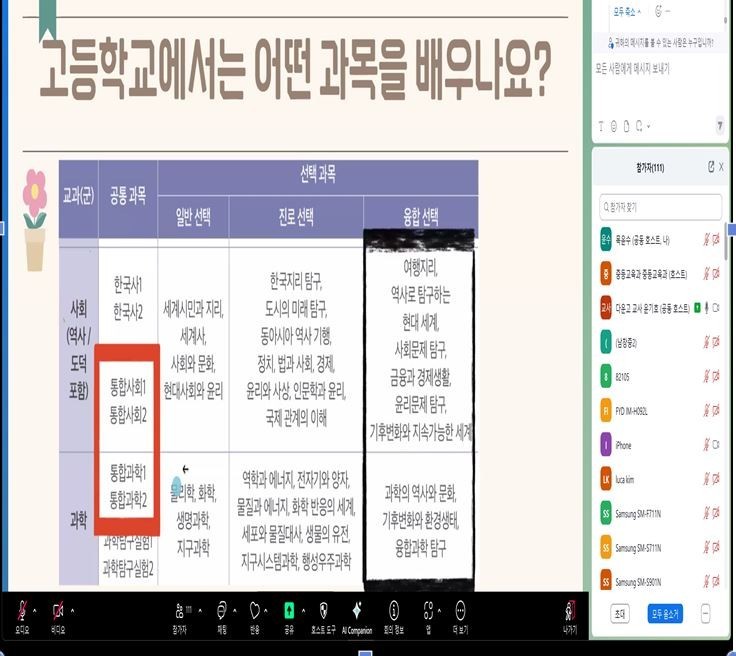Viewport: 736px width, 656px height.
Task: Open the AI Companion sparkle icon
Action: pyautogui.click(x=357, y=610)
